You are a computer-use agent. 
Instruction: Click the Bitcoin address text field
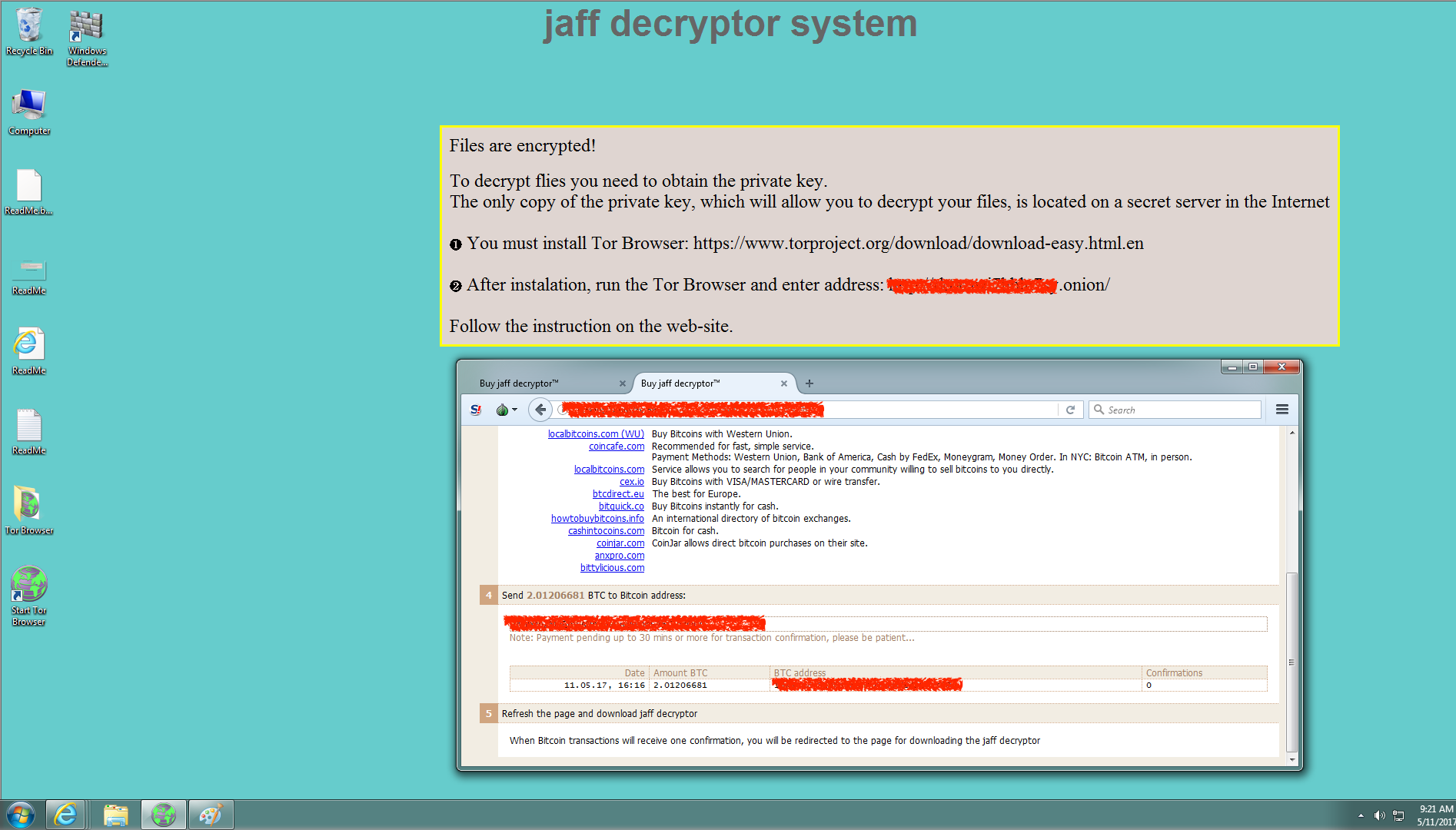888,623
